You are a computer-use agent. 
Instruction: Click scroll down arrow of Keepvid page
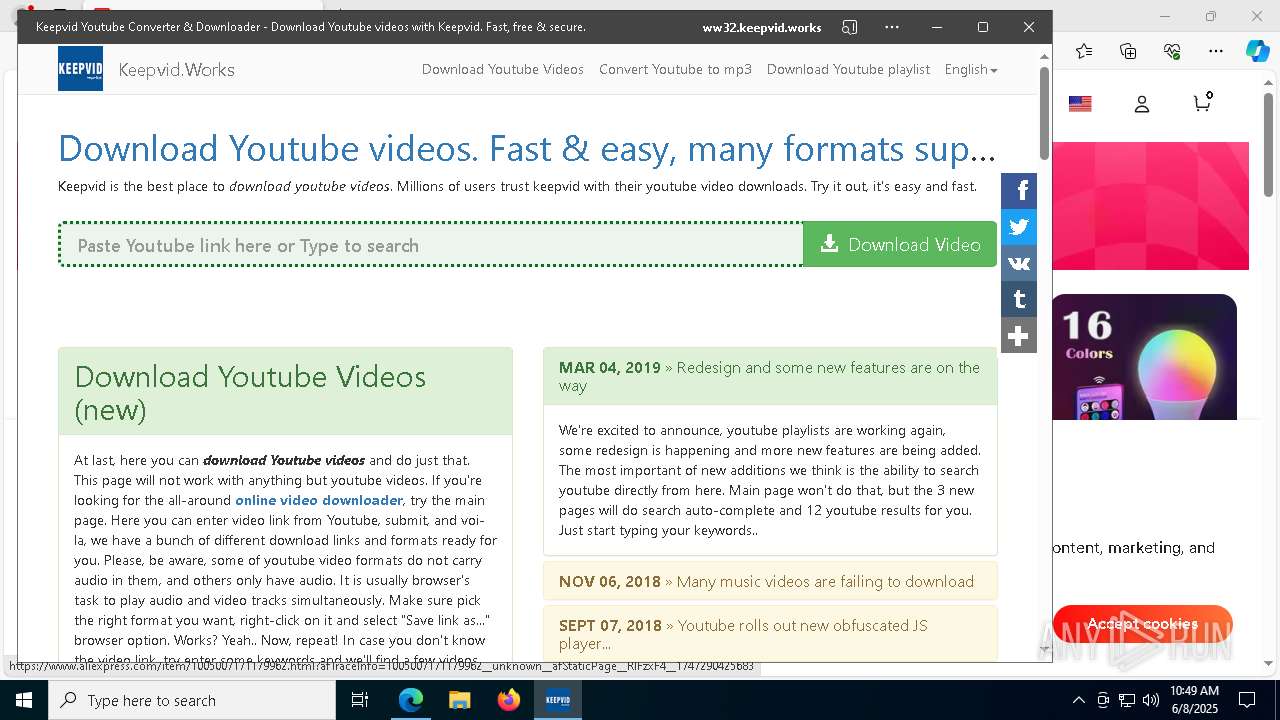point(1044,650)
